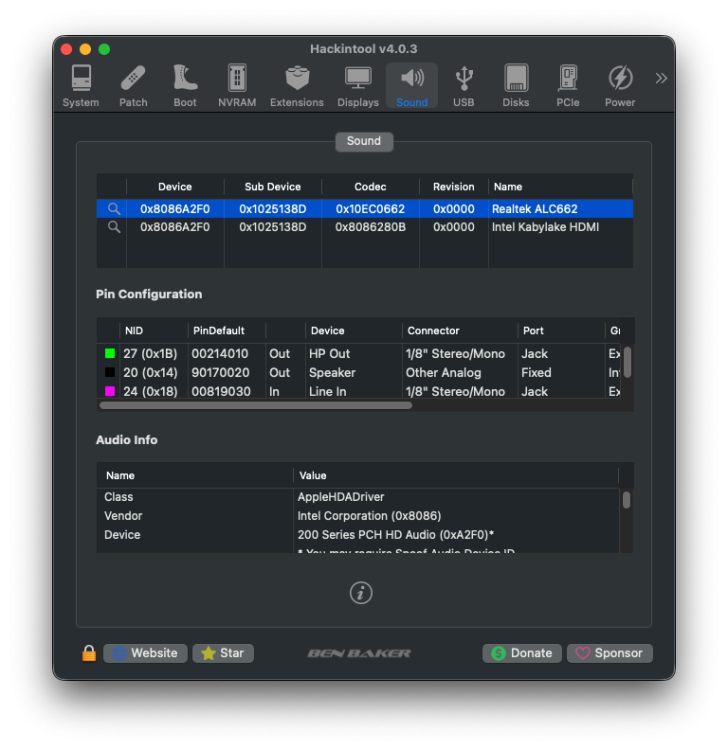Close the Hackintool window
Viewport: 728px width, 750px height.
tap(66, 49)
